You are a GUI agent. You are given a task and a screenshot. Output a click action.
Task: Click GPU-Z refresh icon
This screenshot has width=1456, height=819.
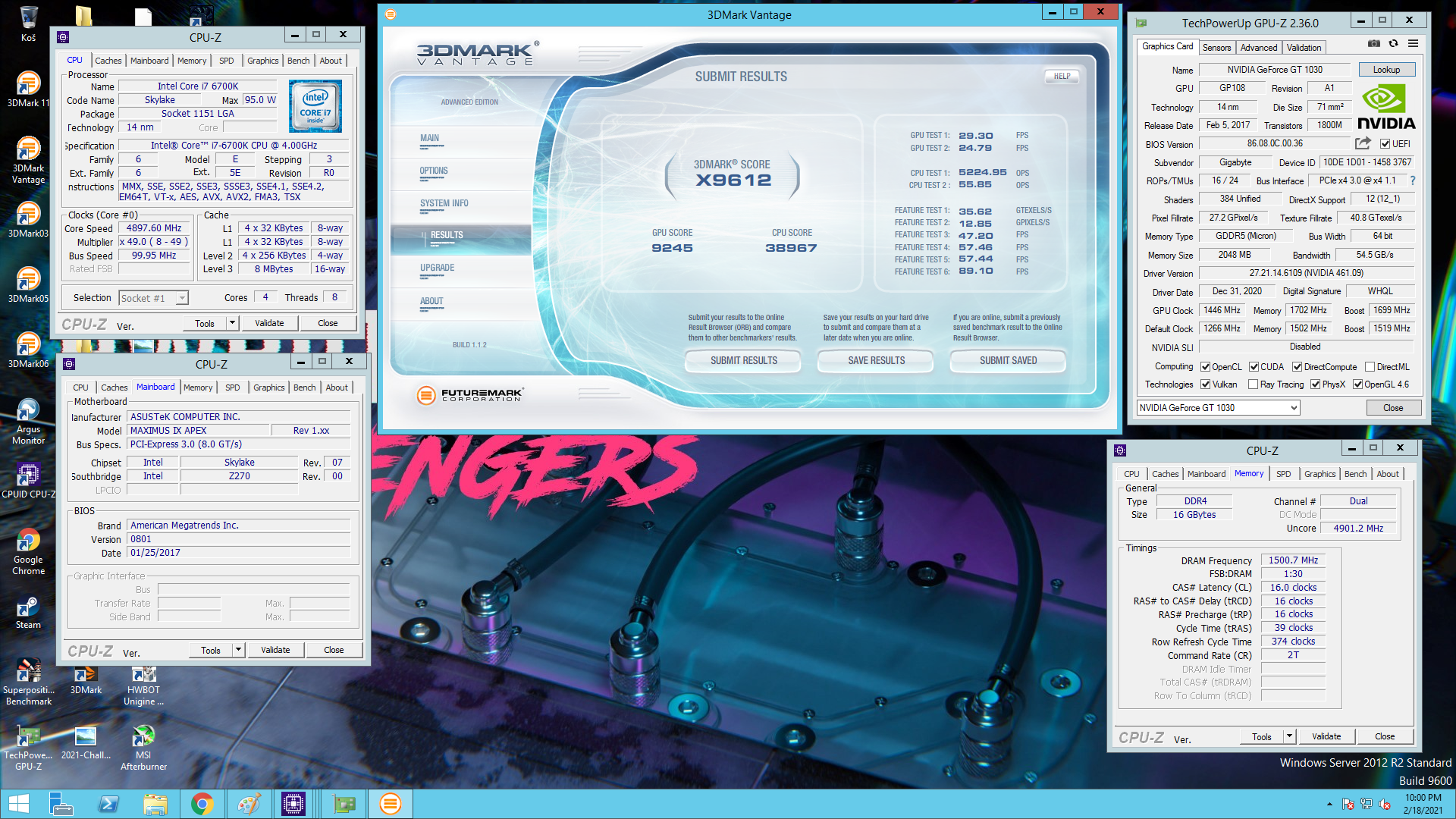click(x=1393, y=44)
